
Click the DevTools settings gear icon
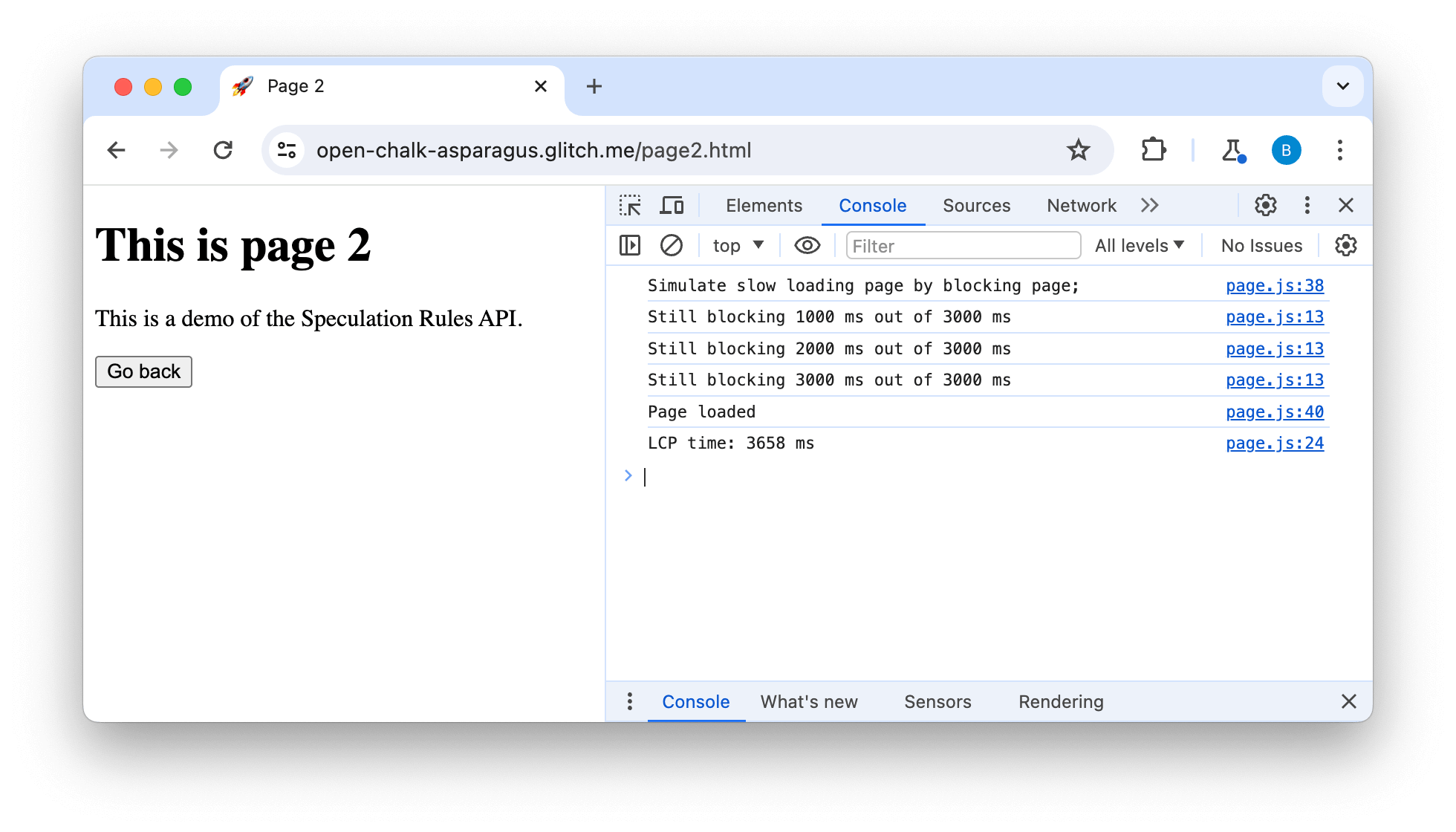(x=1266, y=205)
